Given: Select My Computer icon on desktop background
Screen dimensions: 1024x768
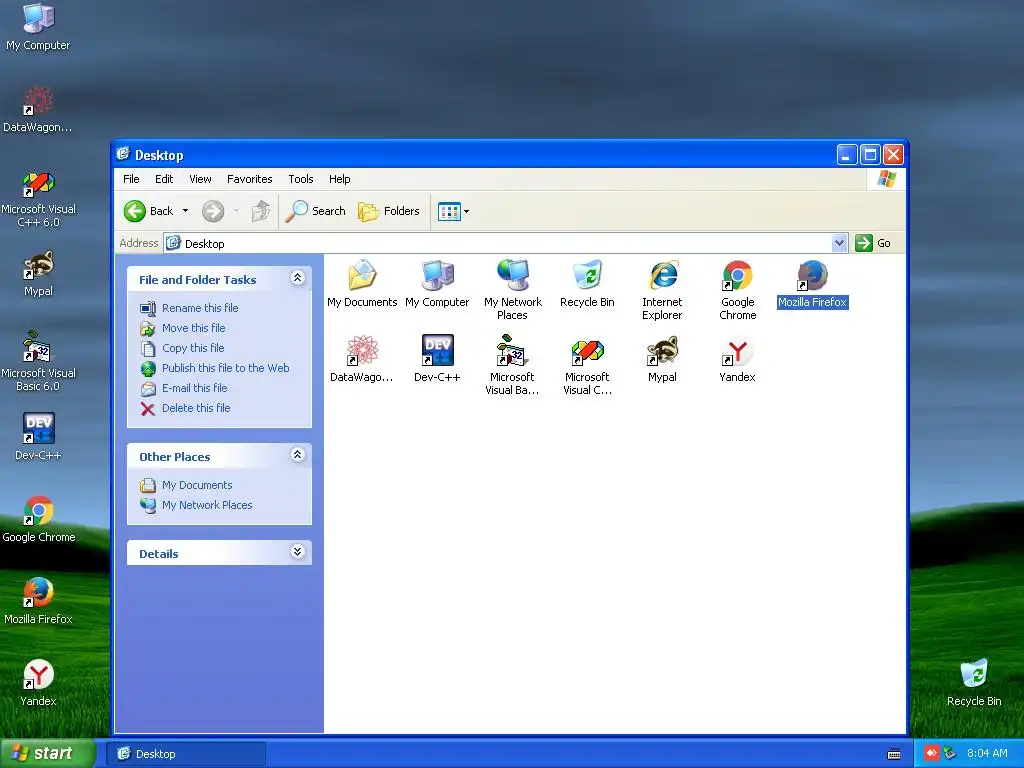Looking at the screenshot, I should [x=38, y=27].
